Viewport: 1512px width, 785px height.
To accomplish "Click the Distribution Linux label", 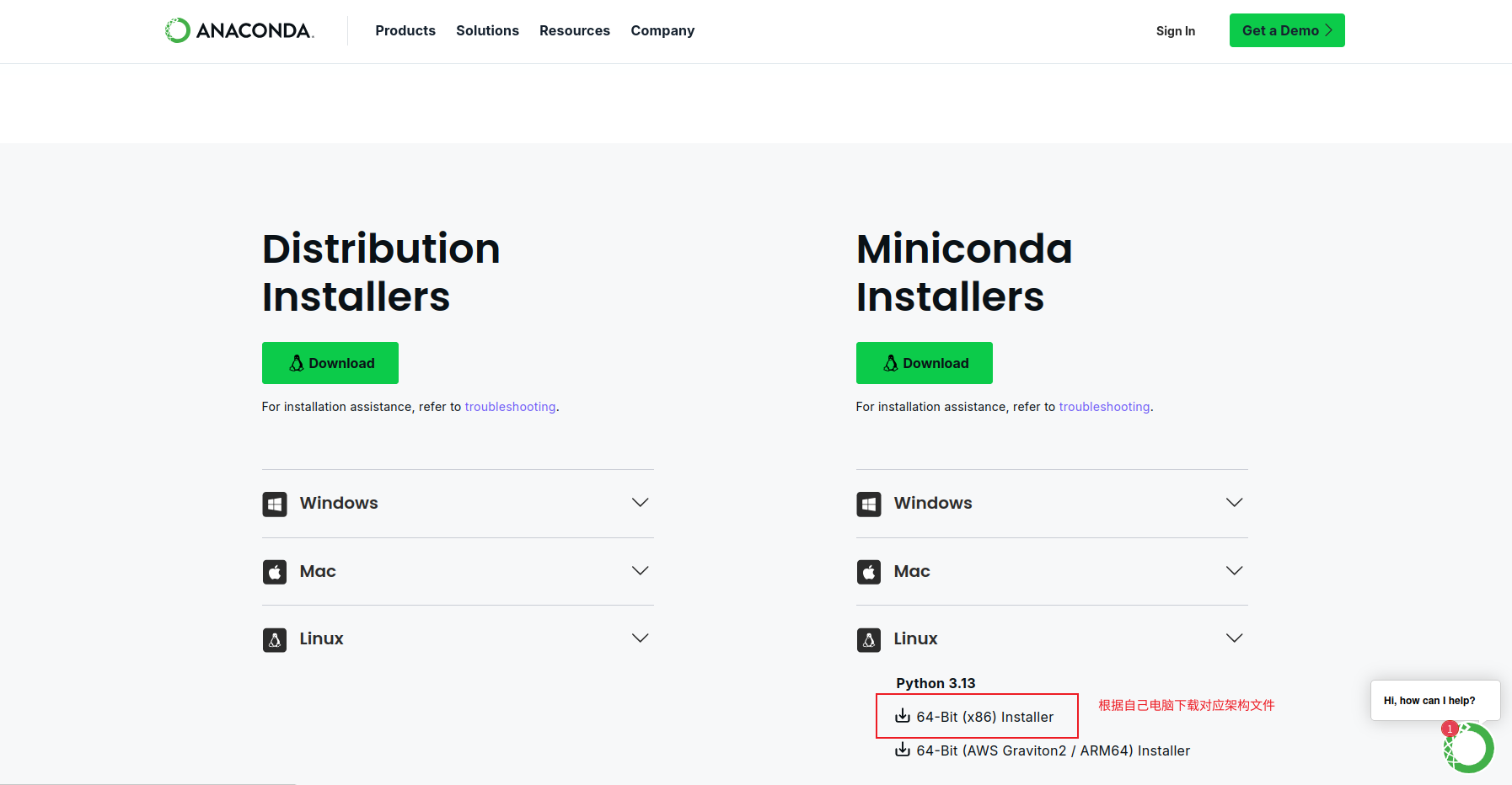I will click(x=321, y=638).
